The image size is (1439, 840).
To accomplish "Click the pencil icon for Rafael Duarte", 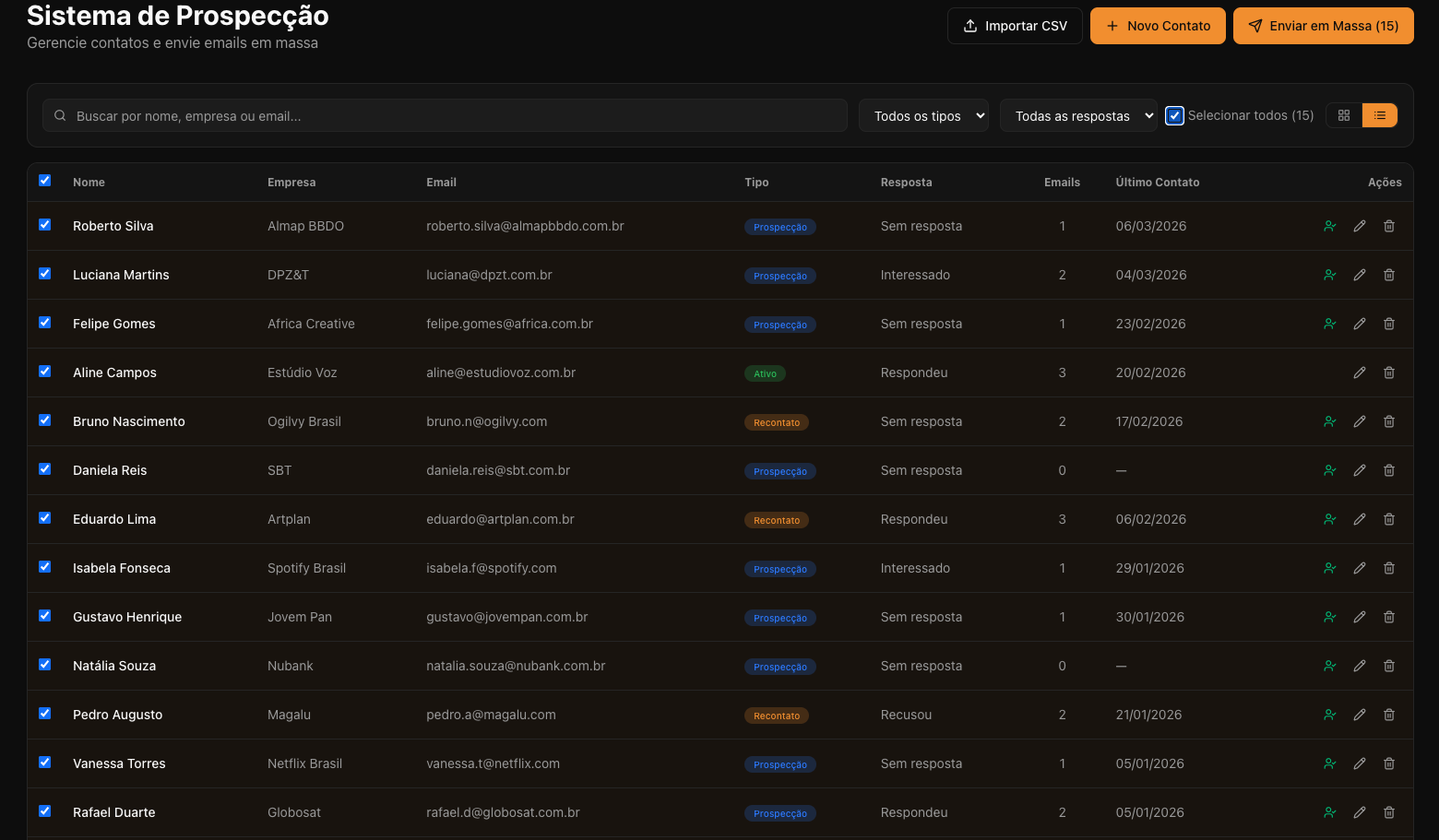I will [1359, 812].
